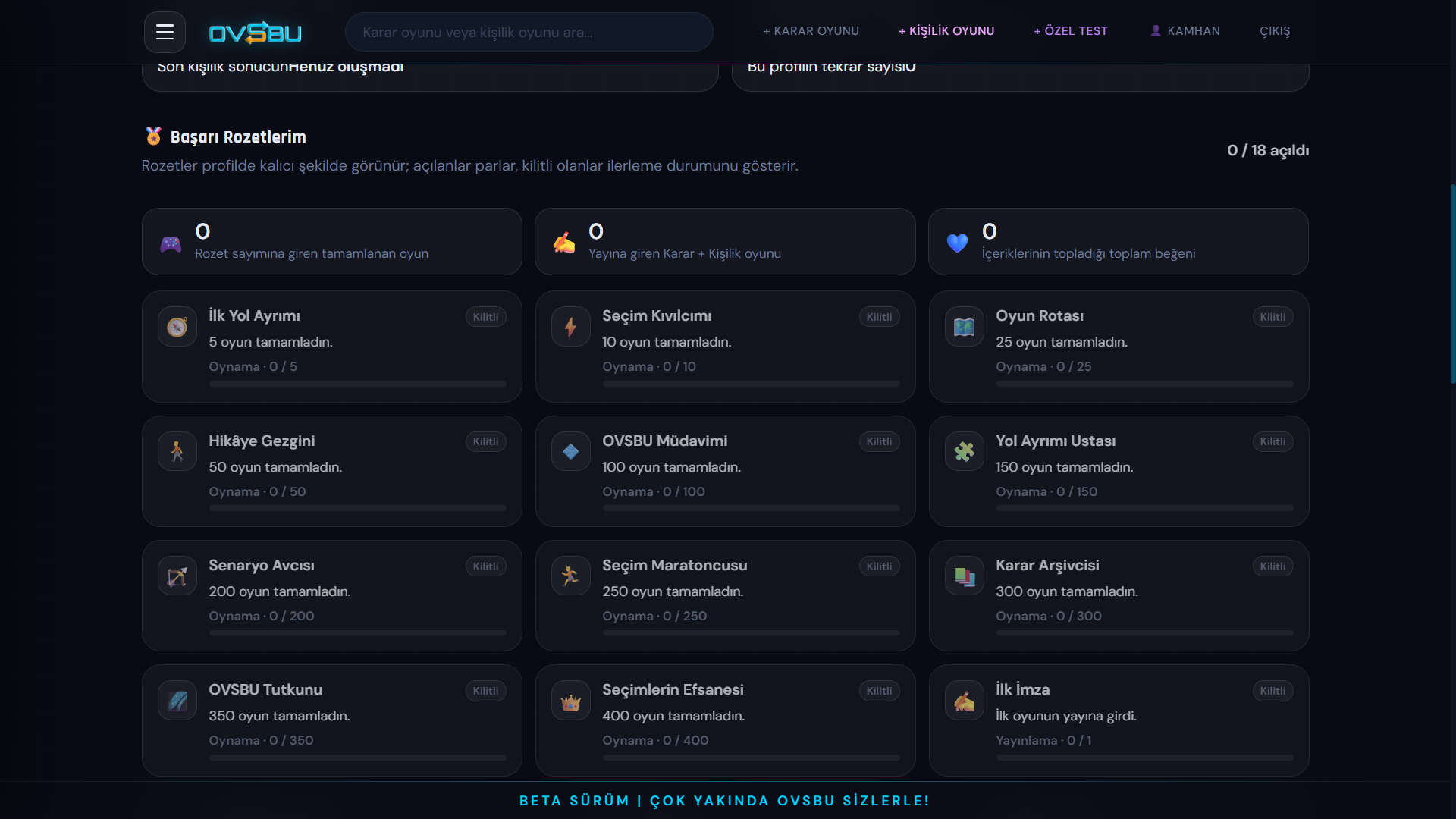Click the books icon for Karar Arşivcisi
The height and width of the screenshot is (819, 1456).
pos(965,576)
